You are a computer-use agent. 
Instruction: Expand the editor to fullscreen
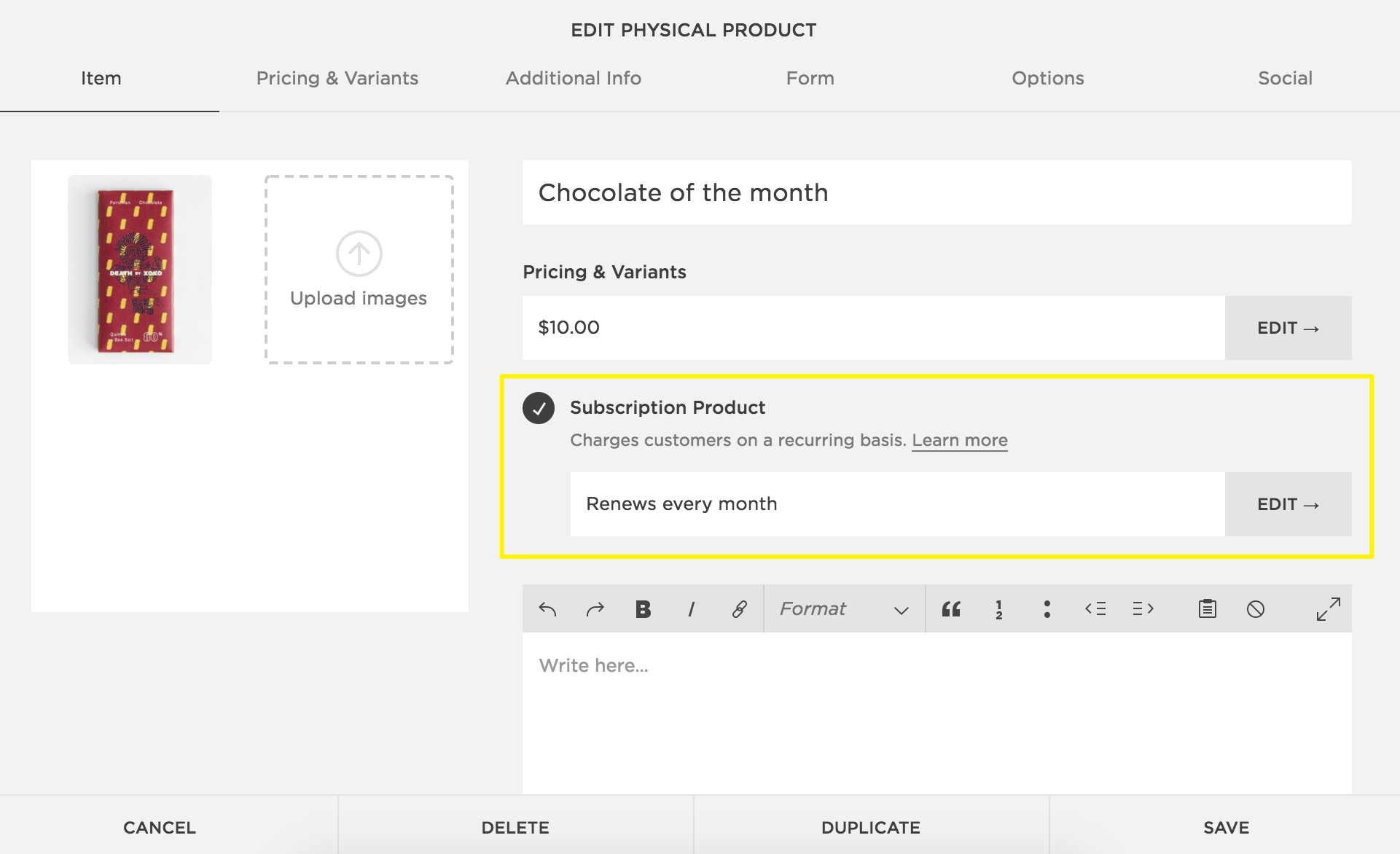click(x=1328, y=609)
